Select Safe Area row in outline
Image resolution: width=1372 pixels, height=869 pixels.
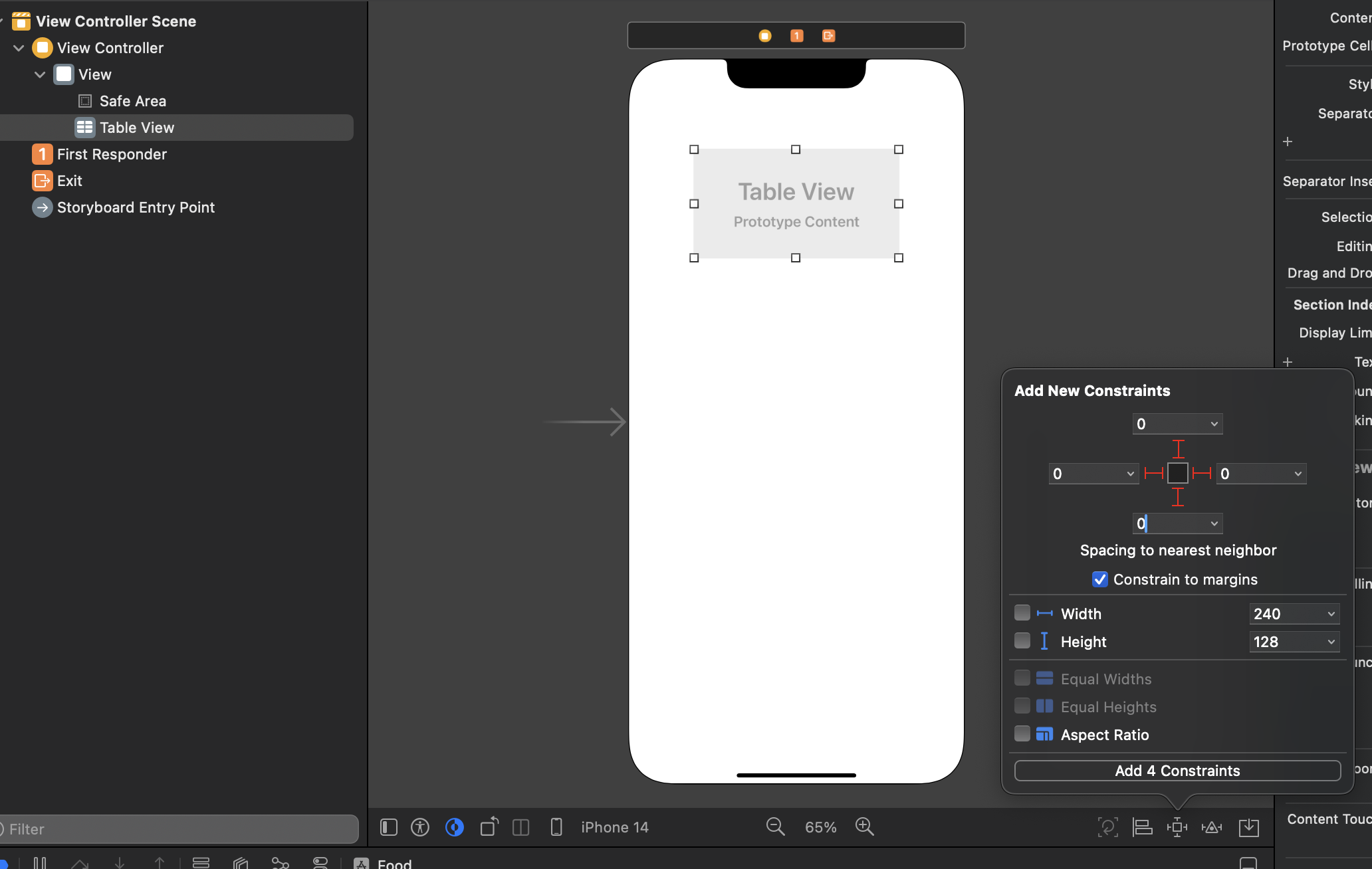coord(177,101)
